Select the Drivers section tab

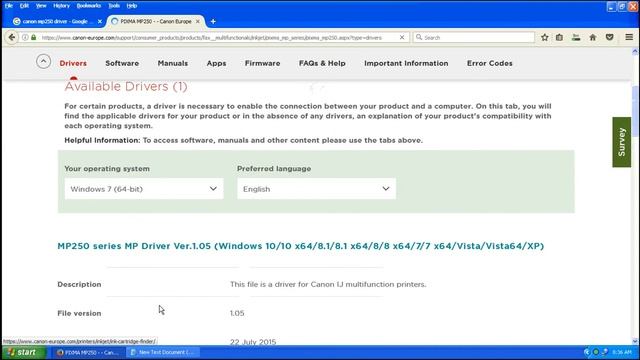click(73, 63)
